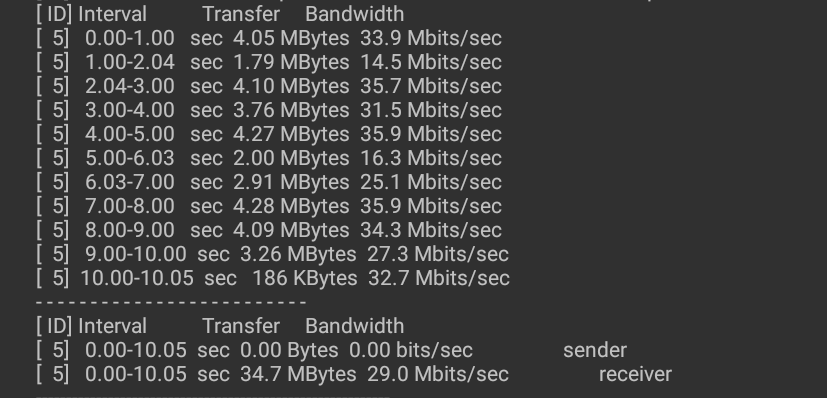Click the 33.9 Mbits/sec bandwidth value

point(431,38)
